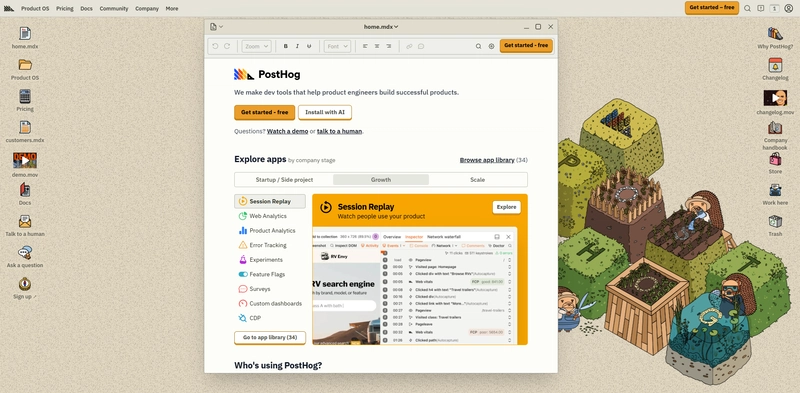
Task: Select Error Tracking in the apps list
Action: [270, 245]
